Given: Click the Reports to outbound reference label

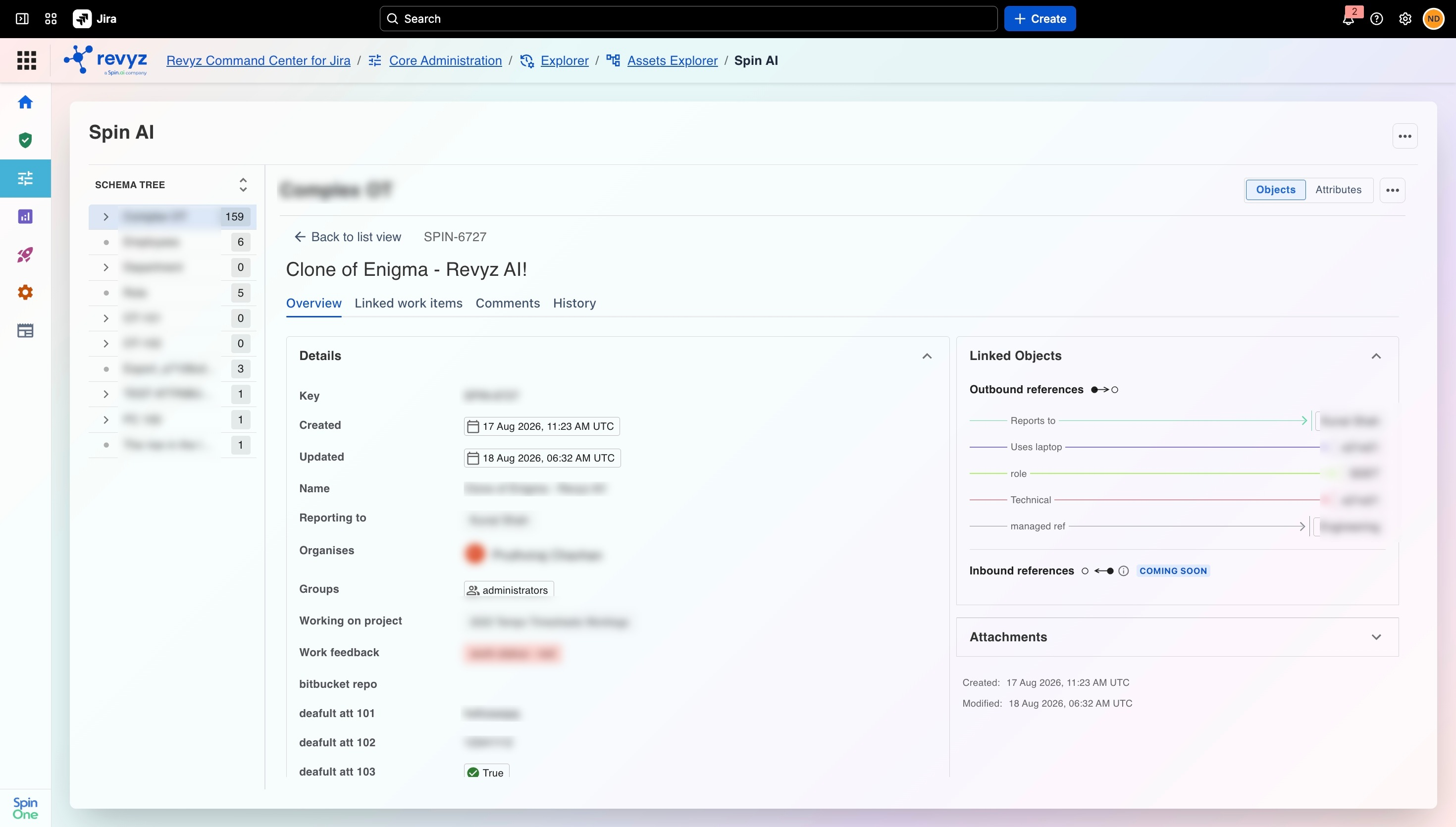Looking at the screenshot, I should (x=1033, y=421).
